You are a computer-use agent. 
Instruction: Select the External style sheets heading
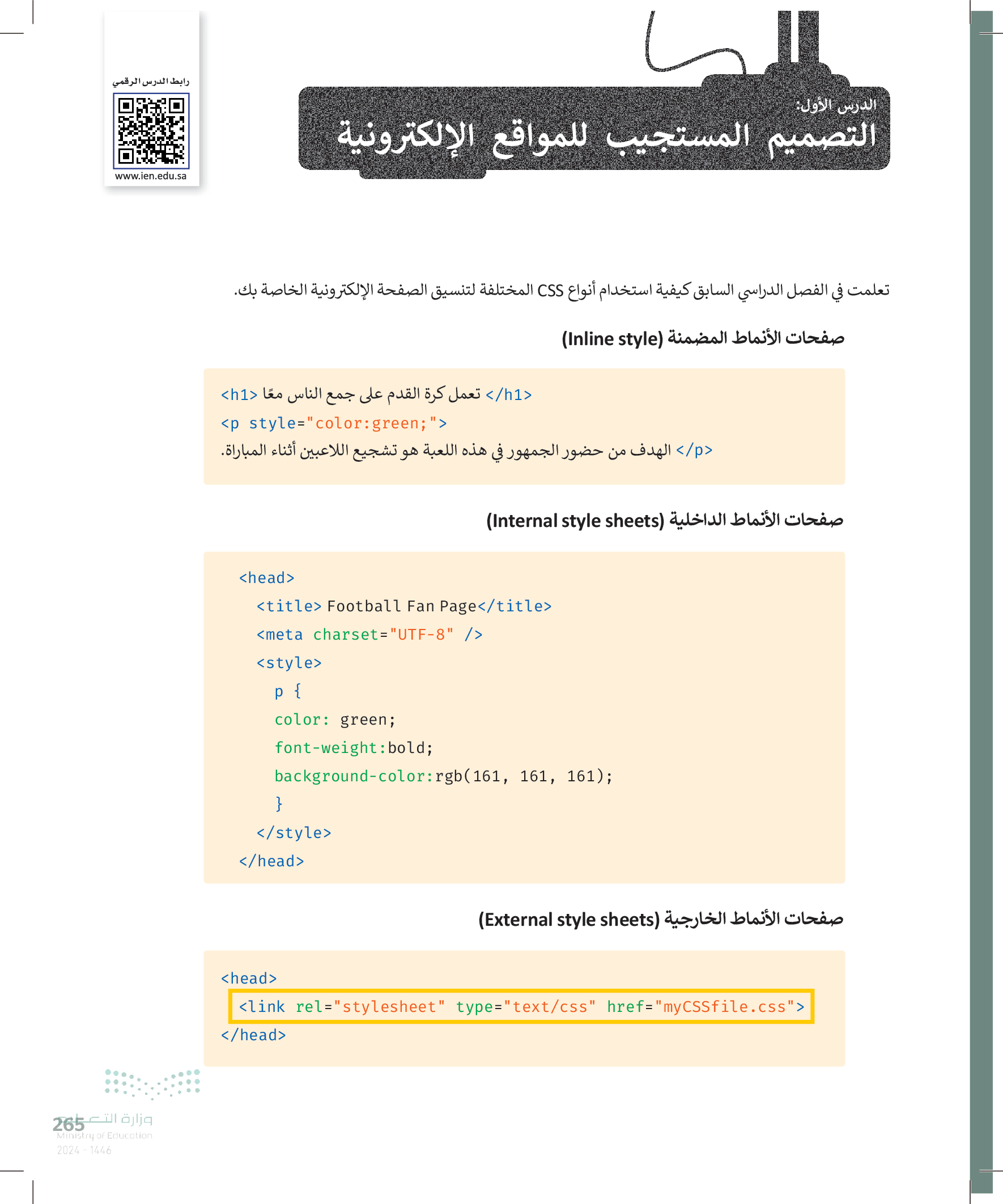pyautogui.click(x=661, y=919)
